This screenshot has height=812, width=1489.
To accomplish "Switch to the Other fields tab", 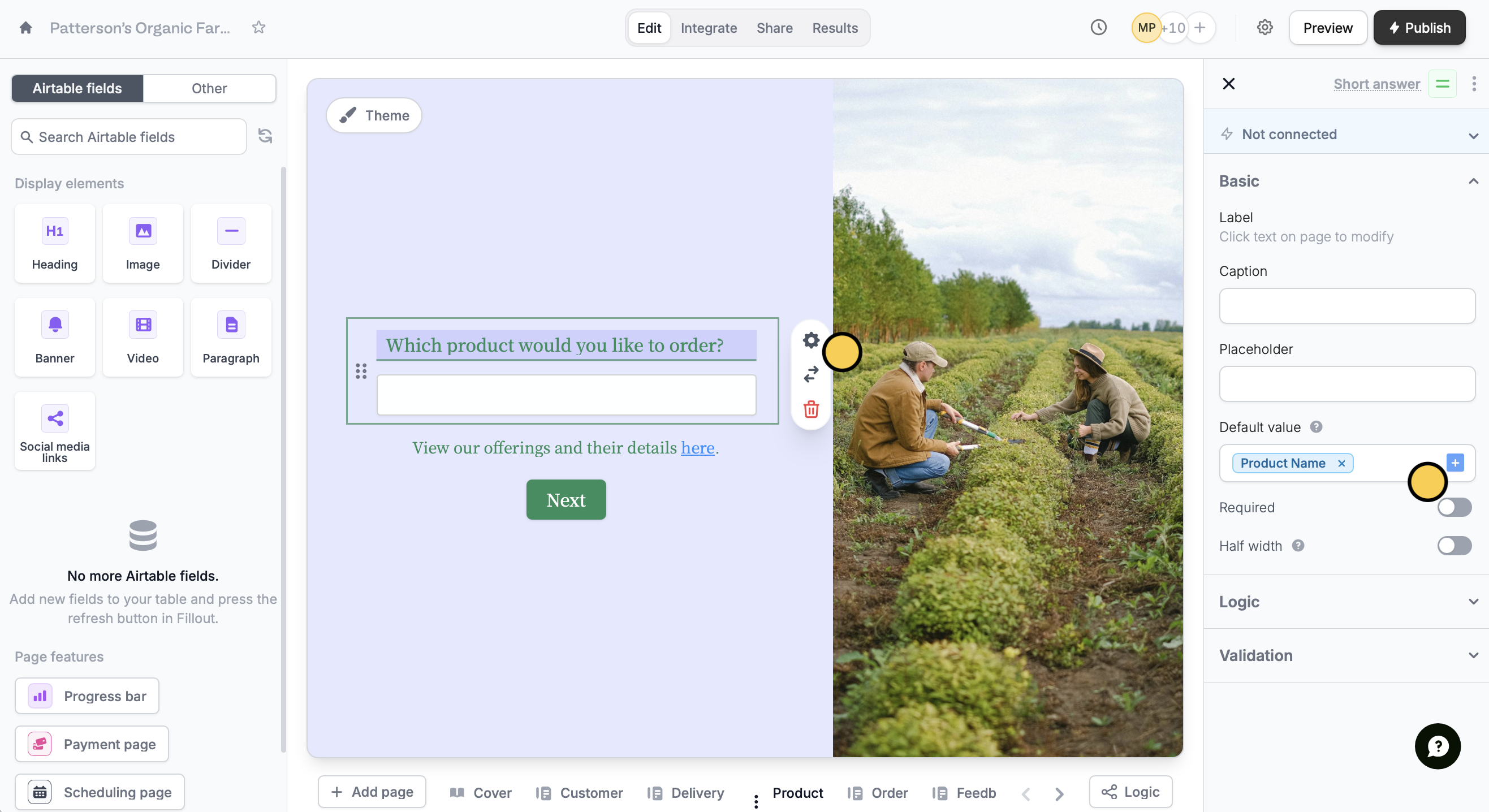I will click(209, 88).
